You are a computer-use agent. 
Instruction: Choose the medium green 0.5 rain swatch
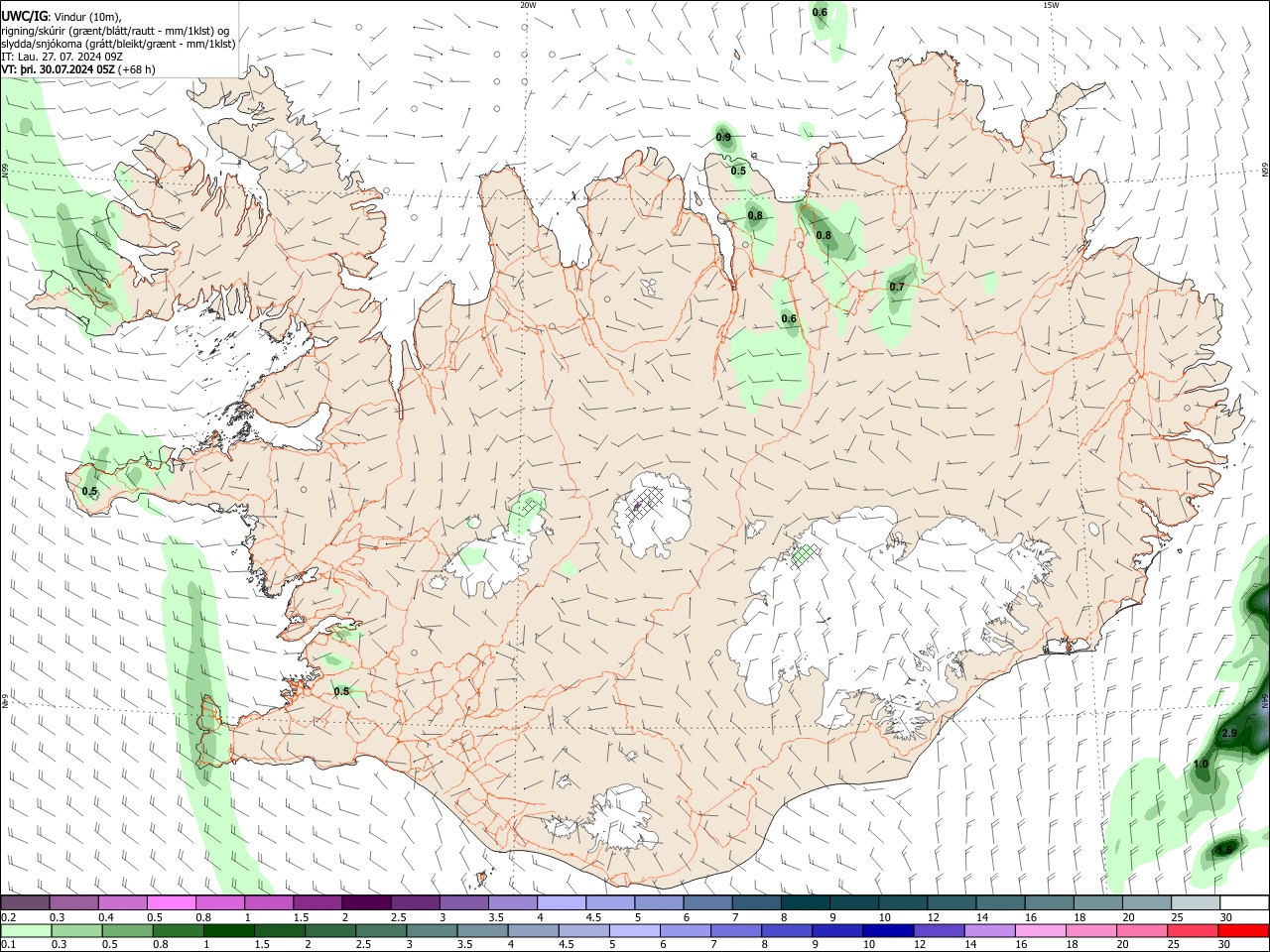click(x=126, y=930)
